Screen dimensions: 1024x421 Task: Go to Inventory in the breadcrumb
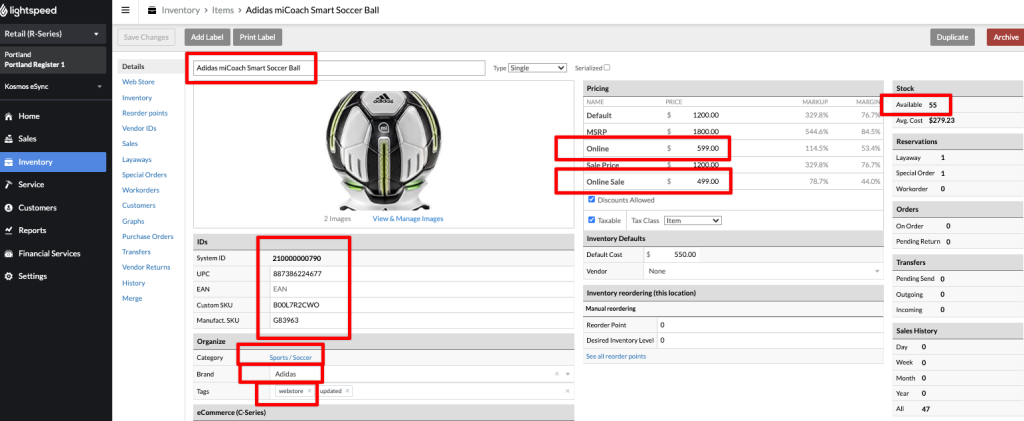(181, 10)
